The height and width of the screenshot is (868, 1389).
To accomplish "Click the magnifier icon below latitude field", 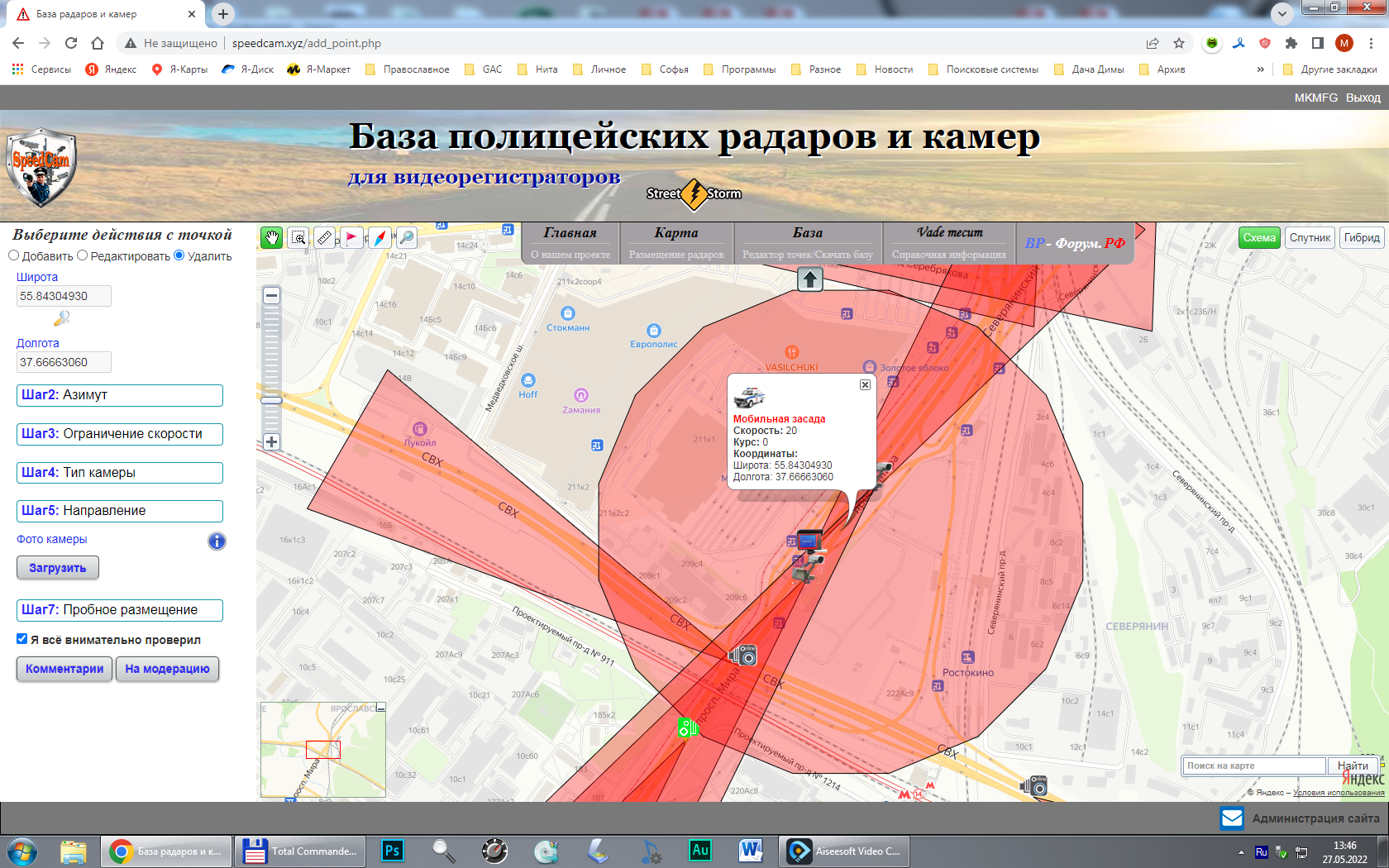I will point(62,318).
